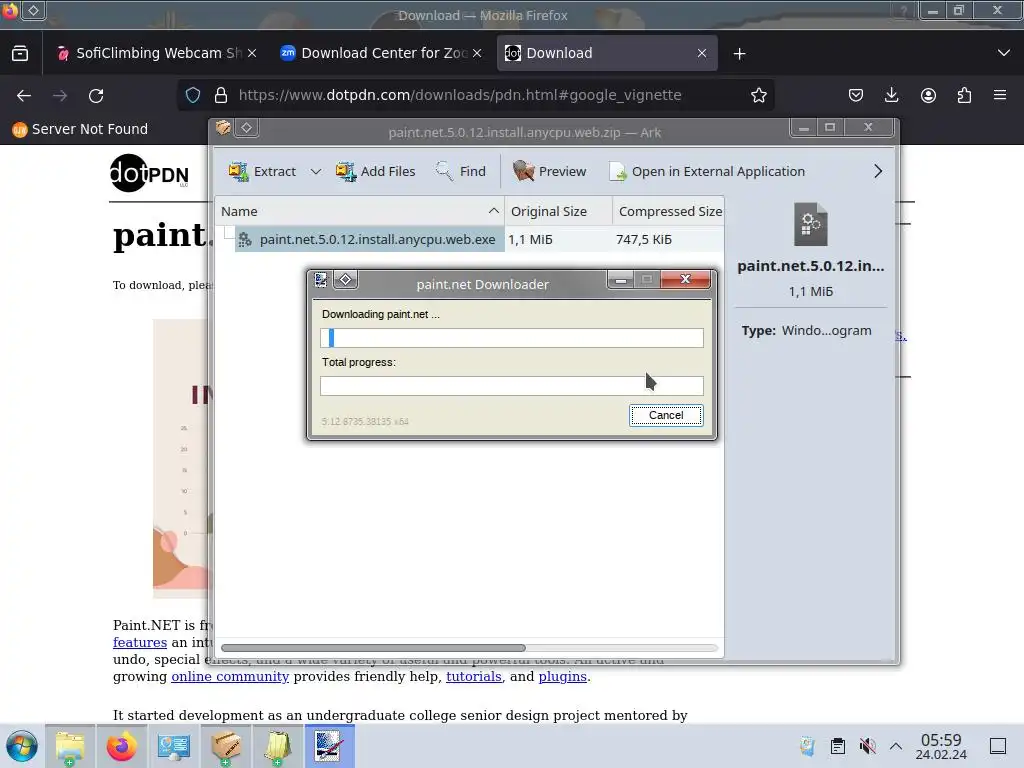Click Open in External Application
Image resolution: width=1024 pixels, height=768 pixels.
click(x=707, y=171)
